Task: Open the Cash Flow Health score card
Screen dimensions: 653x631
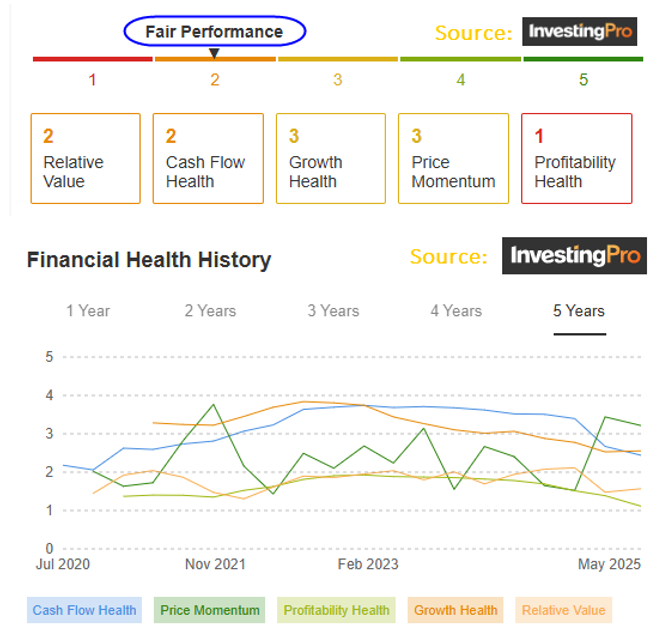Action: [208, 158]
